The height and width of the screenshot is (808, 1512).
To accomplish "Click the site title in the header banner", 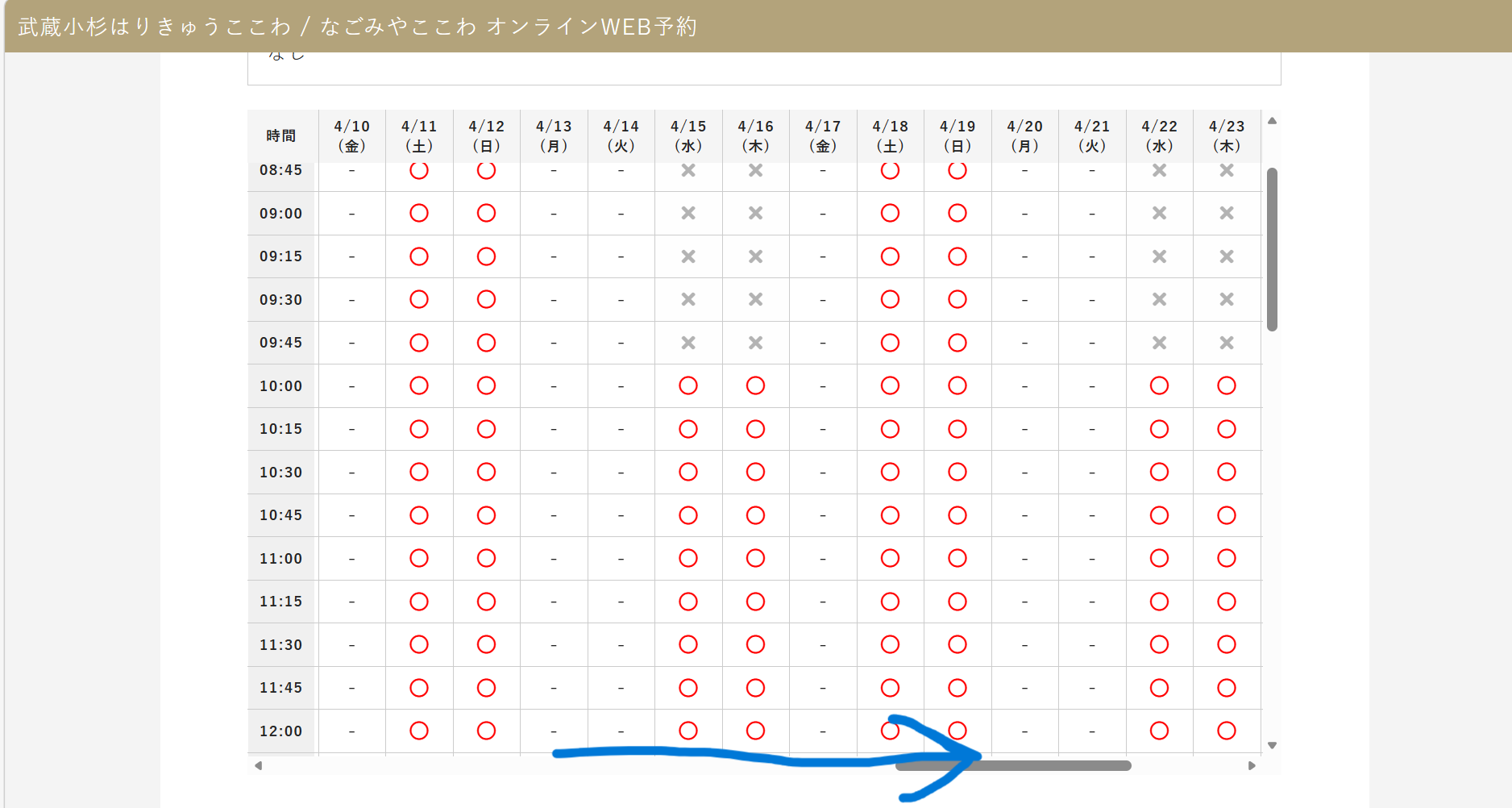I will coord(357,27).
